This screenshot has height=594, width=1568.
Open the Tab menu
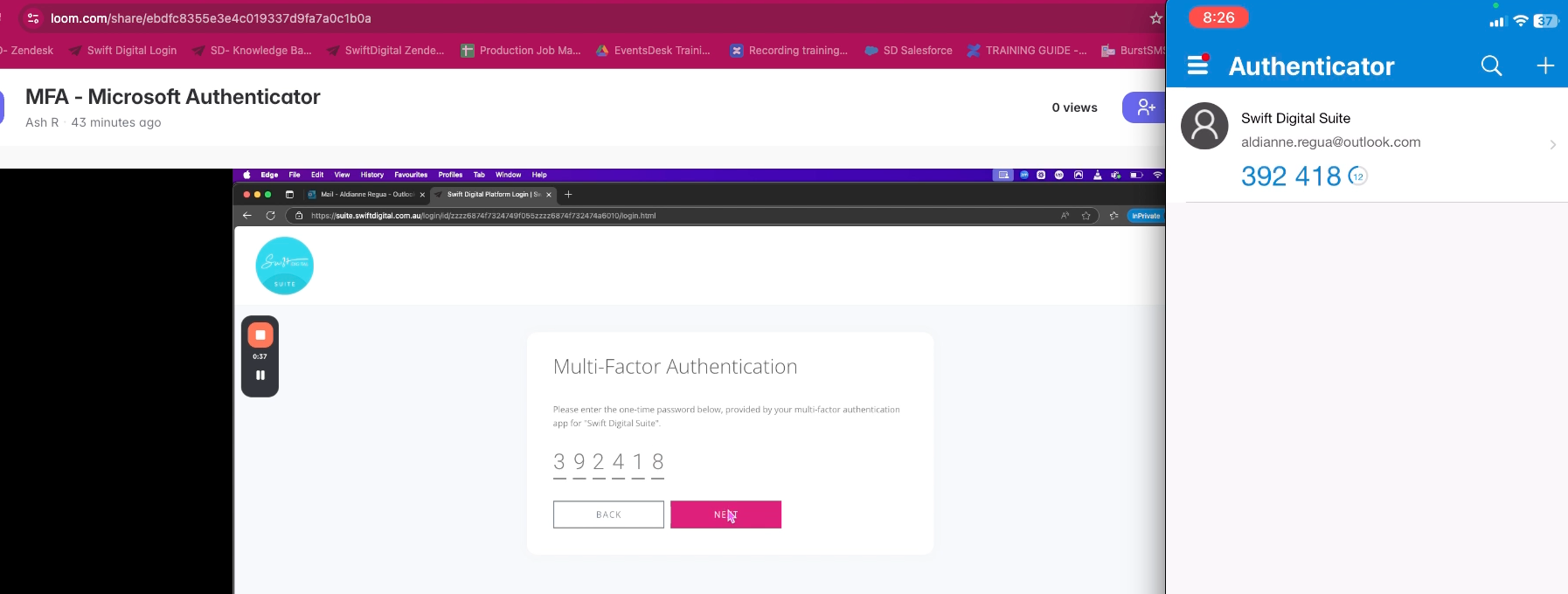[479, 175]
